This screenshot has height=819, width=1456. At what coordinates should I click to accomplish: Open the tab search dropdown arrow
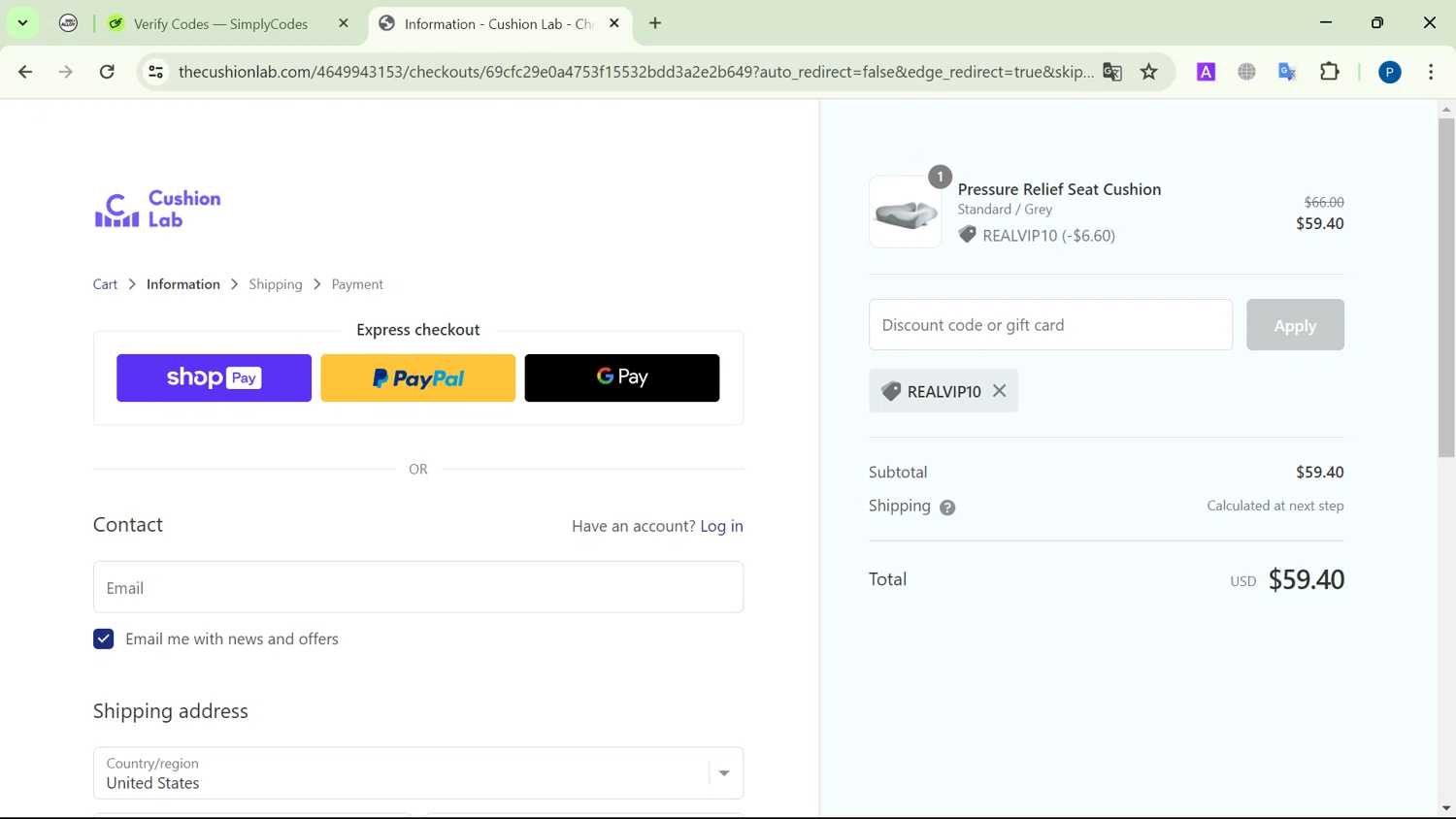[22, 22]
